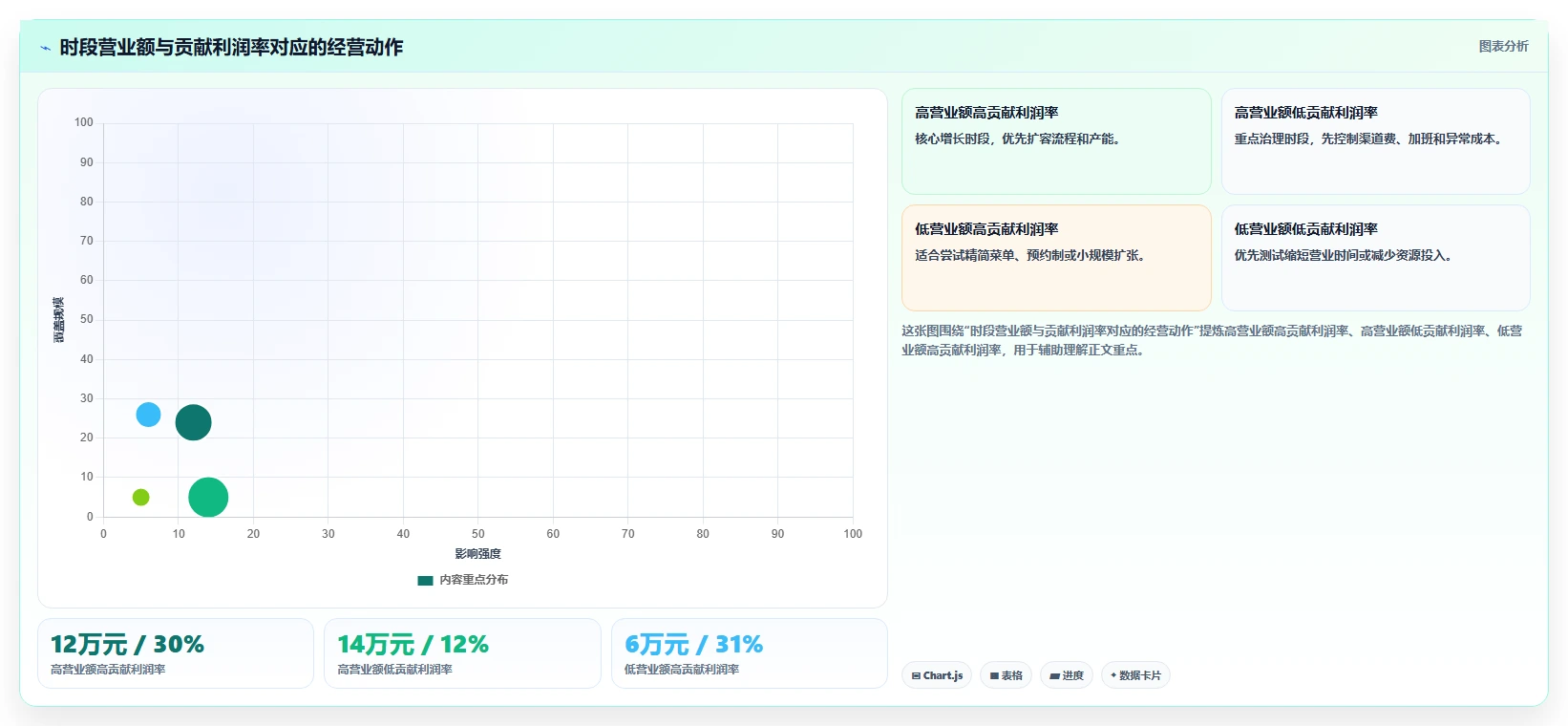Click the text 核心增长时段，优先扩容流程和产能。
This screenshot has width=1568, height=726.
point(1020,139)
